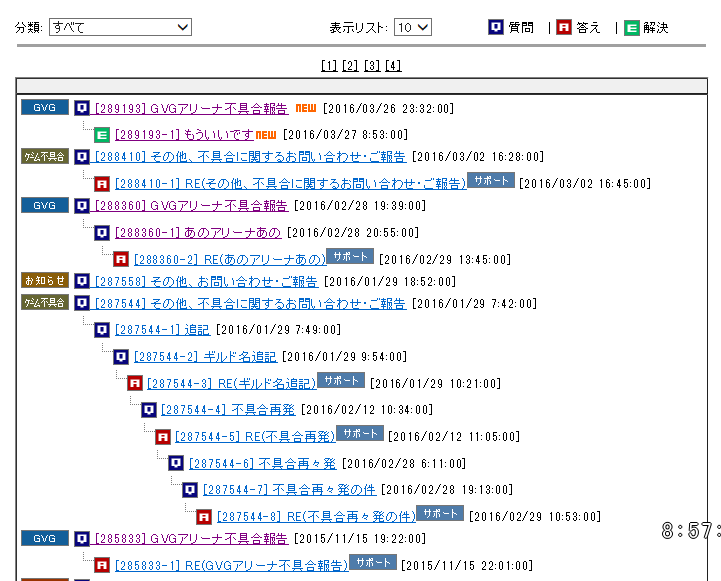The width and height of the screenshot is (721, 581).
Task: Click Q icon of reply 287544-4
Action: [149, 410]
